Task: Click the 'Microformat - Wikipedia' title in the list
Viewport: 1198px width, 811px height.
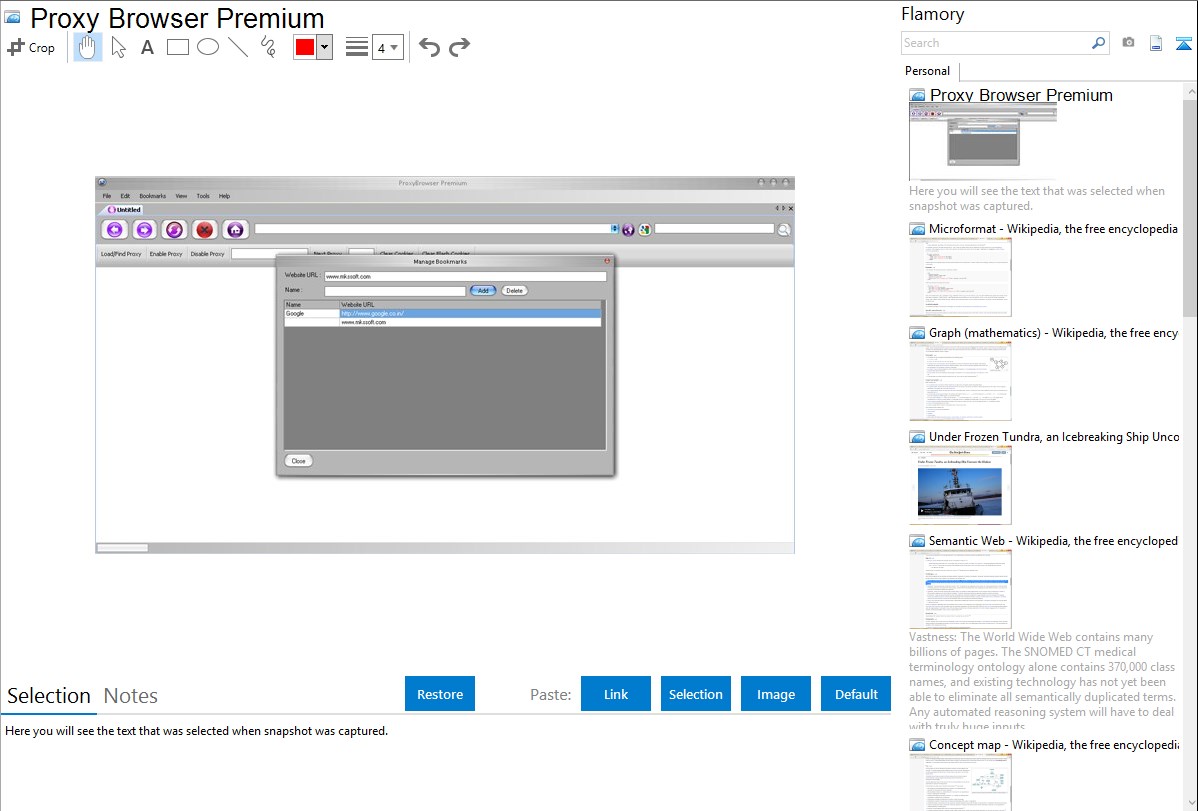Action: point(1054,229)
